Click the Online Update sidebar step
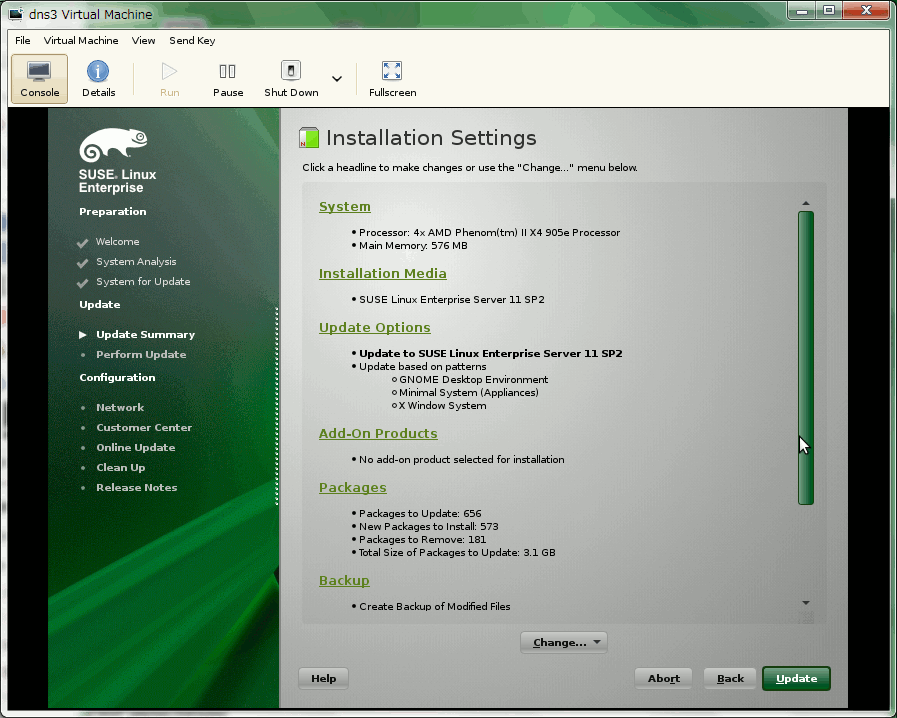 click(x=136, y=447)
